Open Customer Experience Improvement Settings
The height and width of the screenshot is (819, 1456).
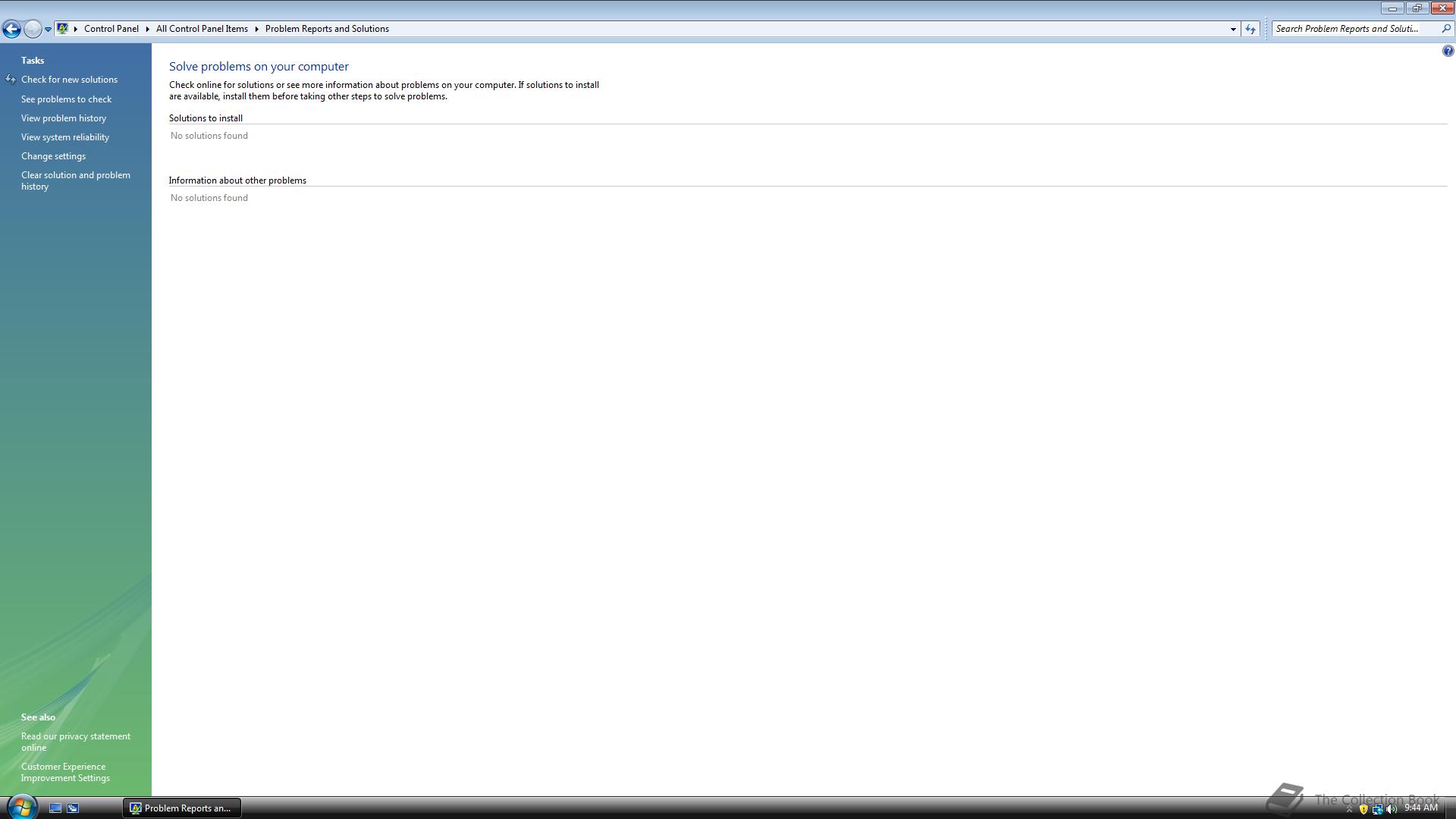65,772
